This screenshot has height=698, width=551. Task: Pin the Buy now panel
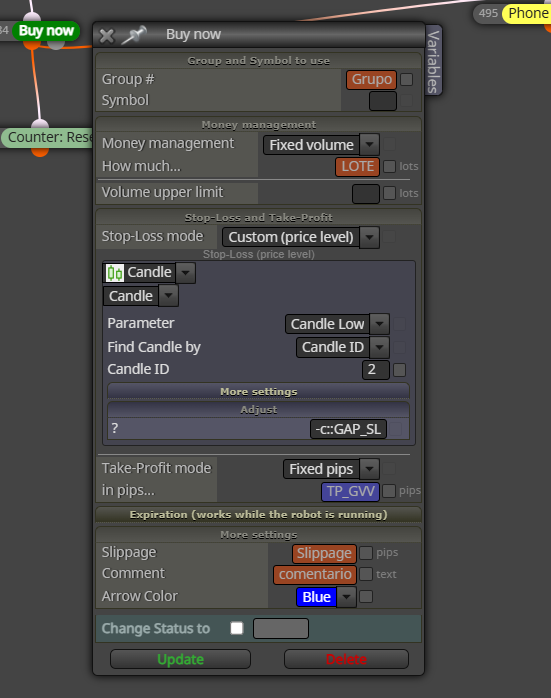click(x=134, y=35)
